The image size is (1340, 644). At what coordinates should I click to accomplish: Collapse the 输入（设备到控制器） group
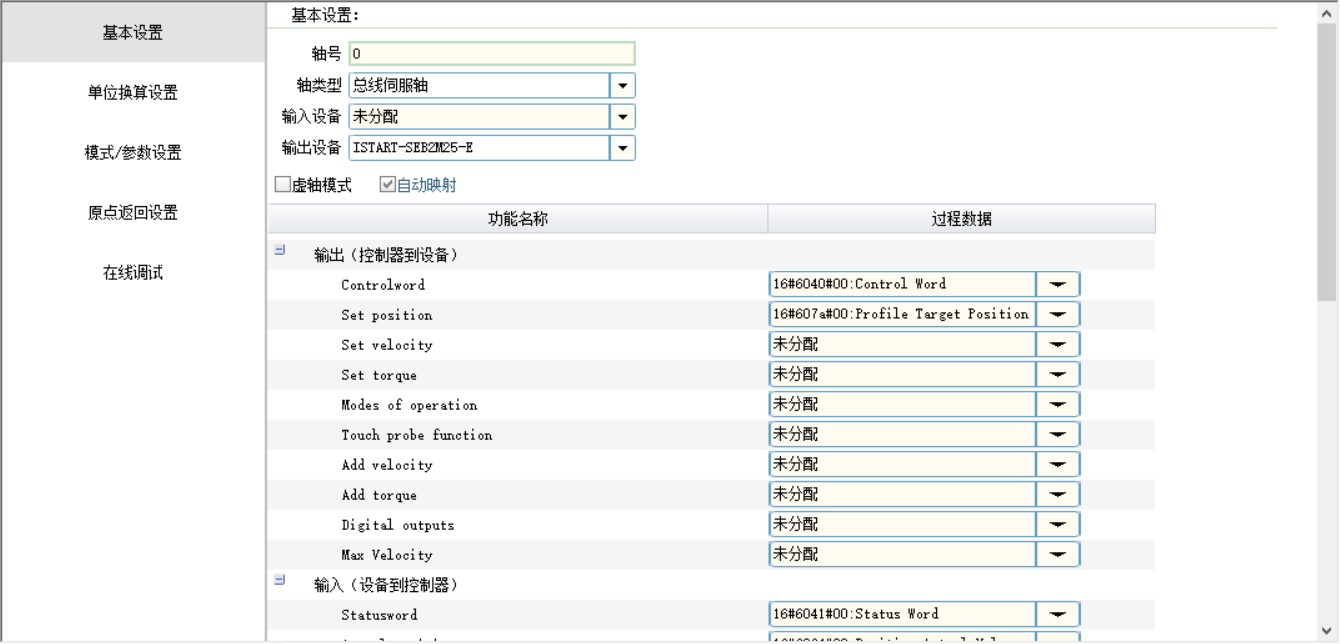coord(280,580)
